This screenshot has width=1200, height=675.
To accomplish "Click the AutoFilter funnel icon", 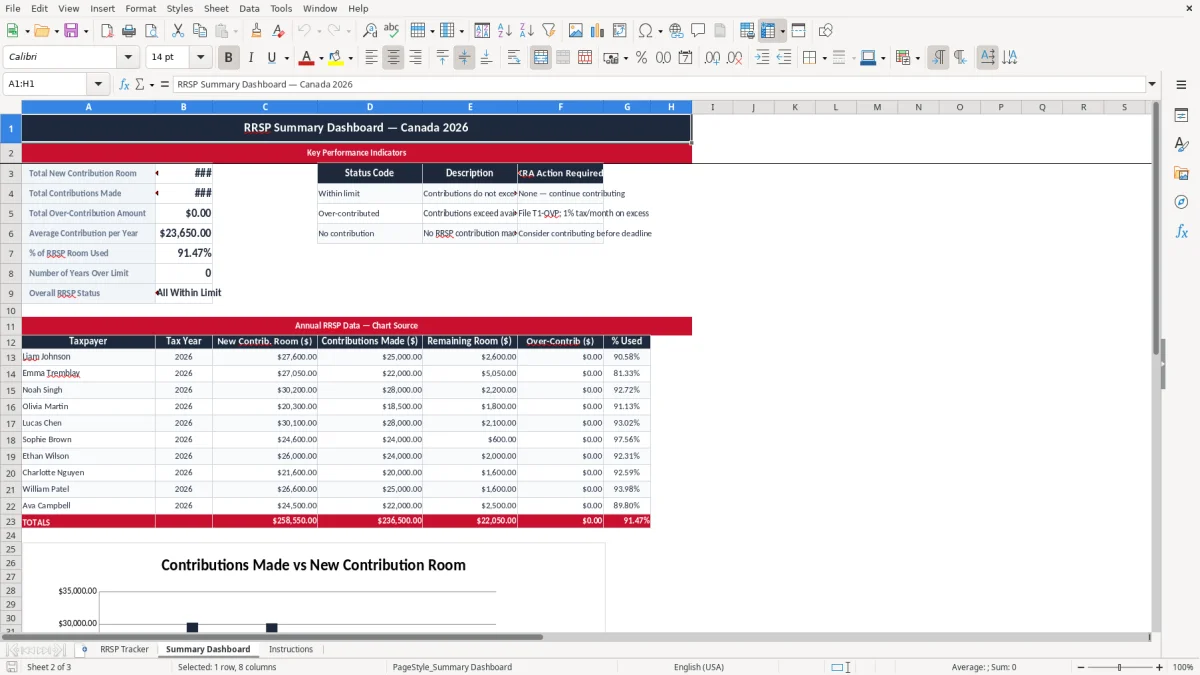I will coord(548,31).
